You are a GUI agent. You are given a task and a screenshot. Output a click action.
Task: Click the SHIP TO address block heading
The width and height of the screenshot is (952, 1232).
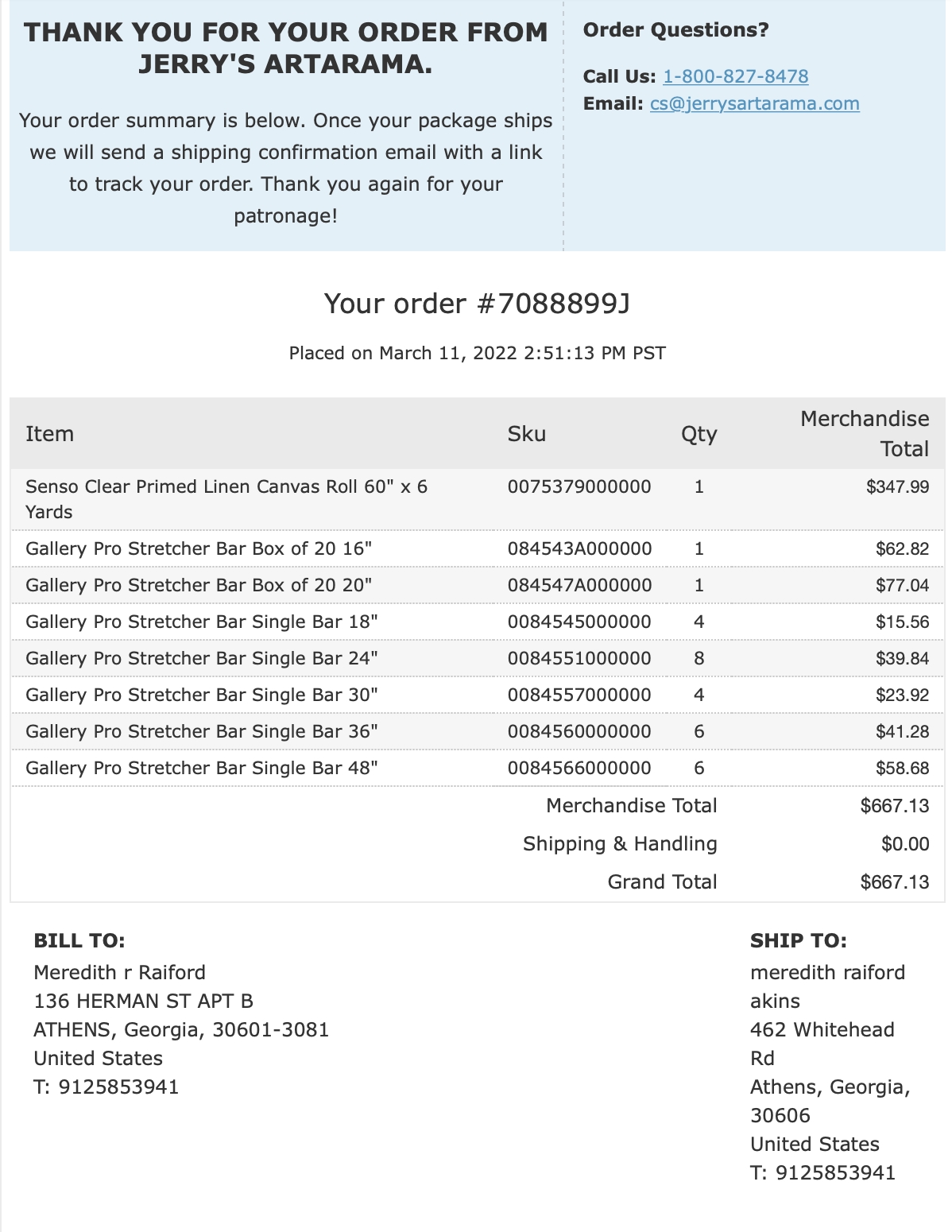[x=799, y=941]
